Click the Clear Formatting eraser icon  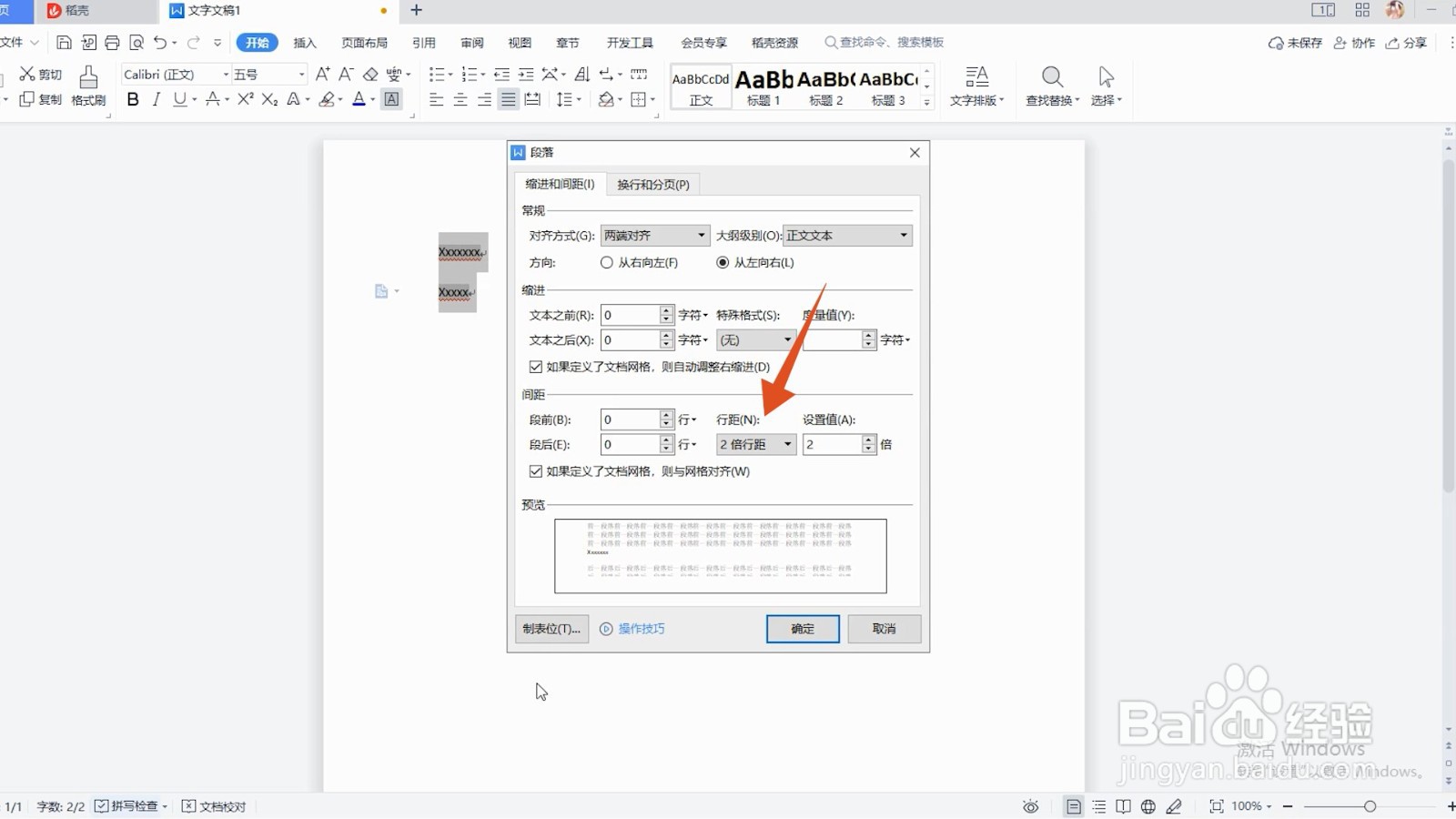pos(370,74)
